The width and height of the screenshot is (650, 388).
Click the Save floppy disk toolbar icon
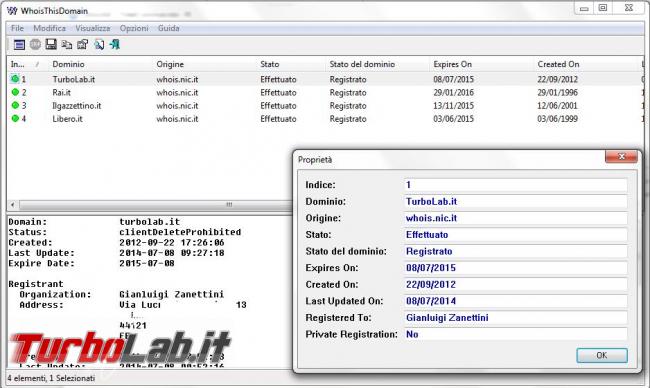click(x=51, y=44)
